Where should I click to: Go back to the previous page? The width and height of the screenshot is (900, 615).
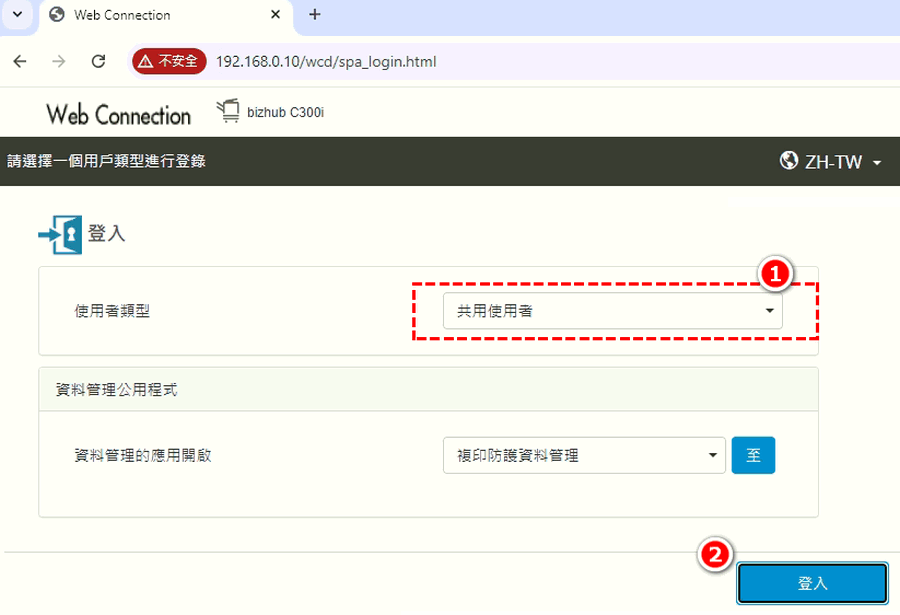(20, 61)
